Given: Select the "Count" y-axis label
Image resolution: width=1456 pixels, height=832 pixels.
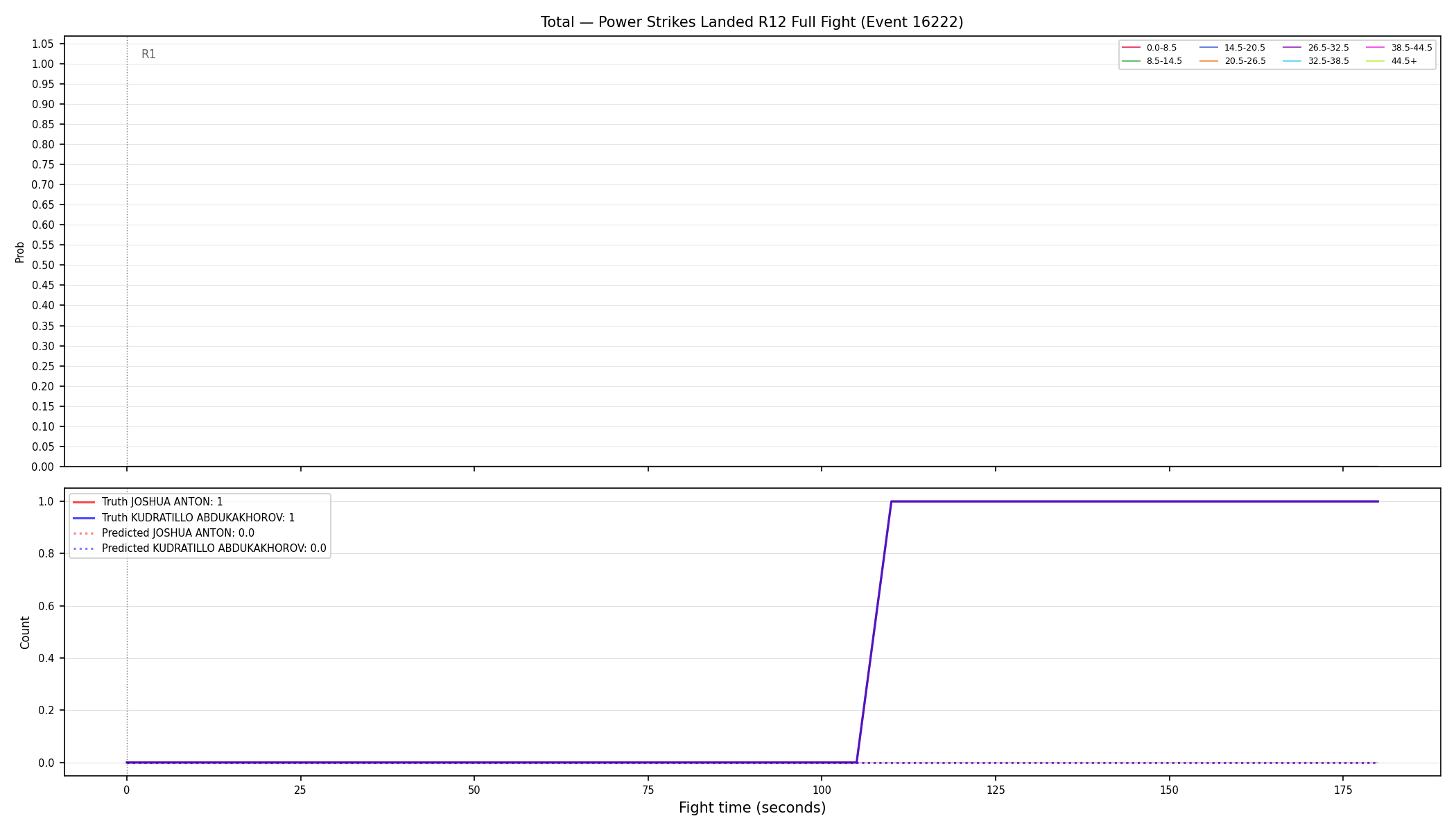Looking at the screenshot, I should tap(26, 632).
